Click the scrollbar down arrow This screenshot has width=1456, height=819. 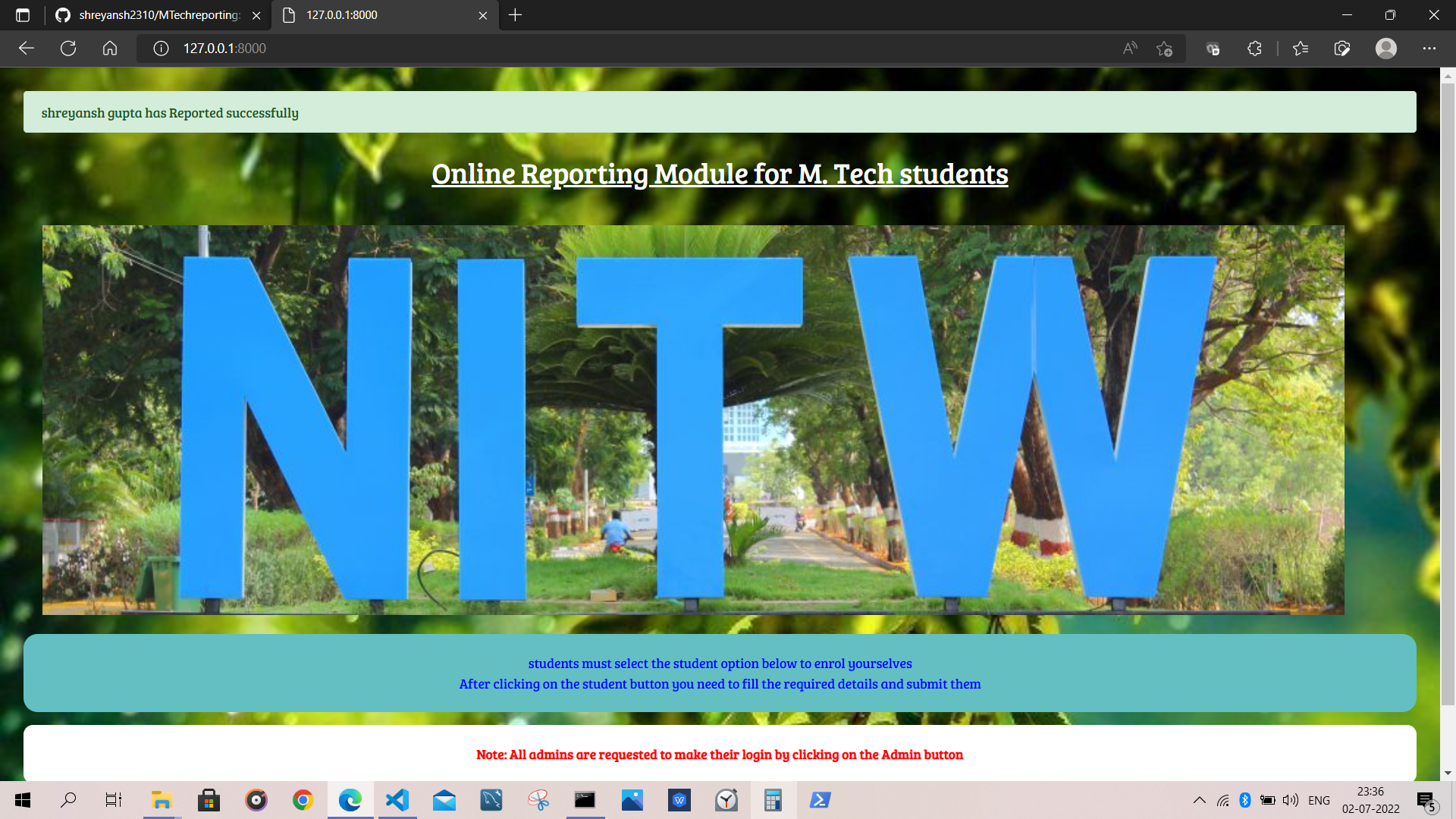1448,773
